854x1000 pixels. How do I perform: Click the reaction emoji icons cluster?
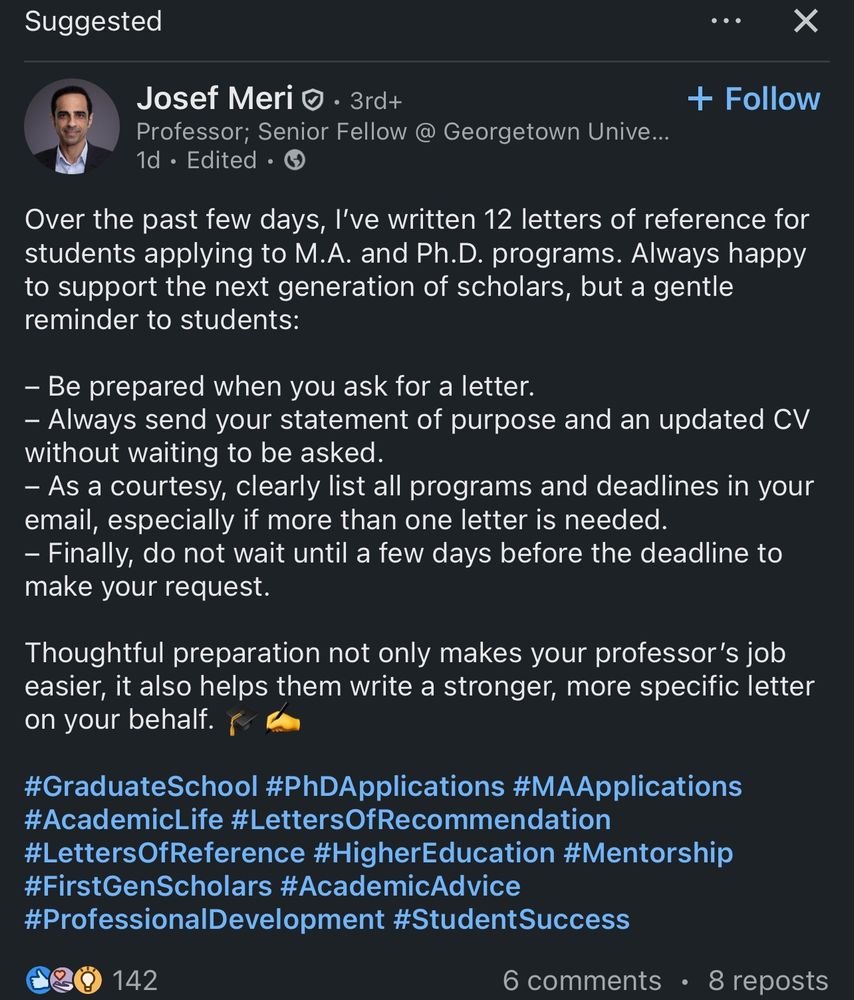[63, 980]
